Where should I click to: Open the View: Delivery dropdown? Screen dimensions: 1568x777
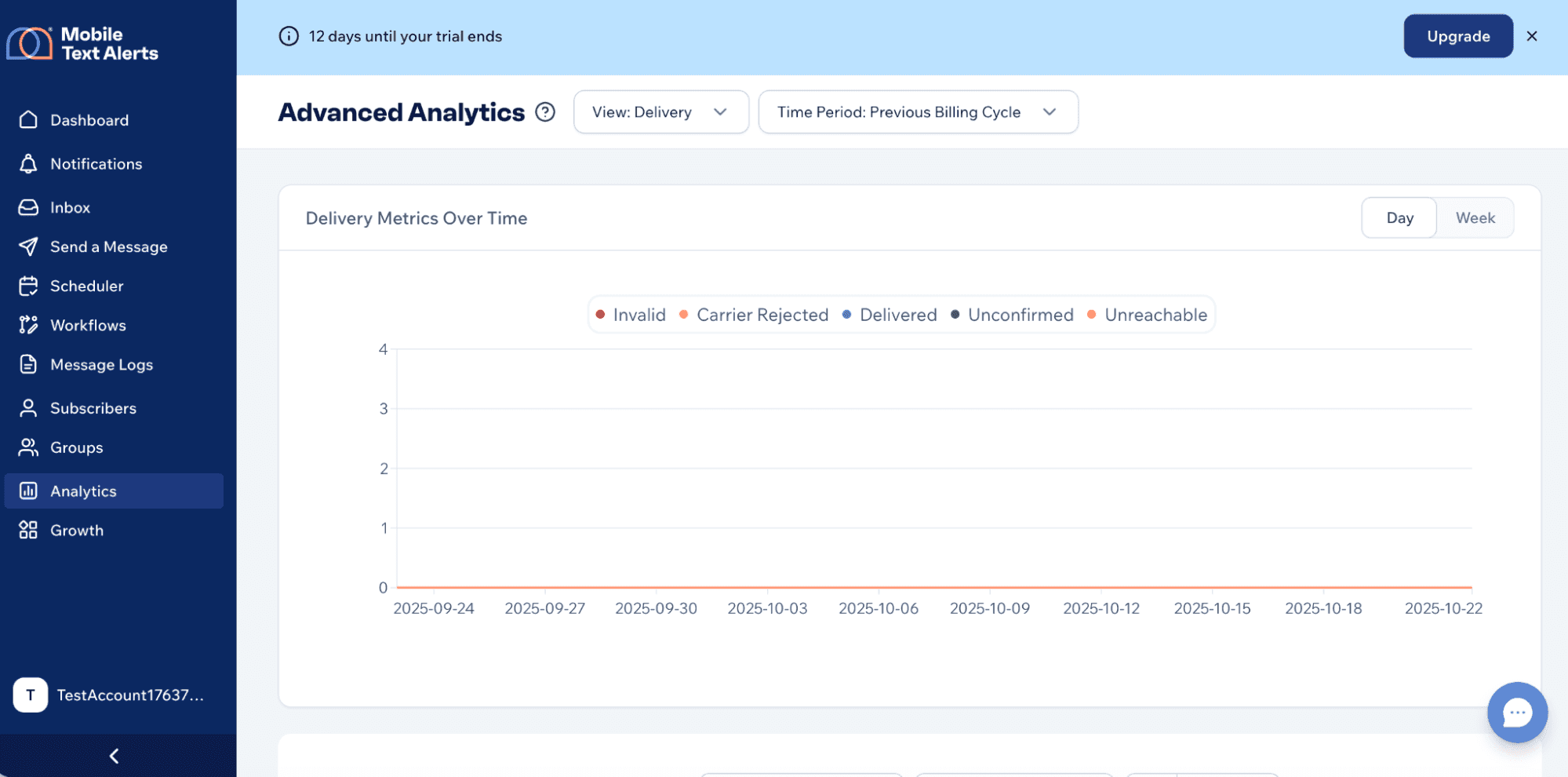(660, 111)
